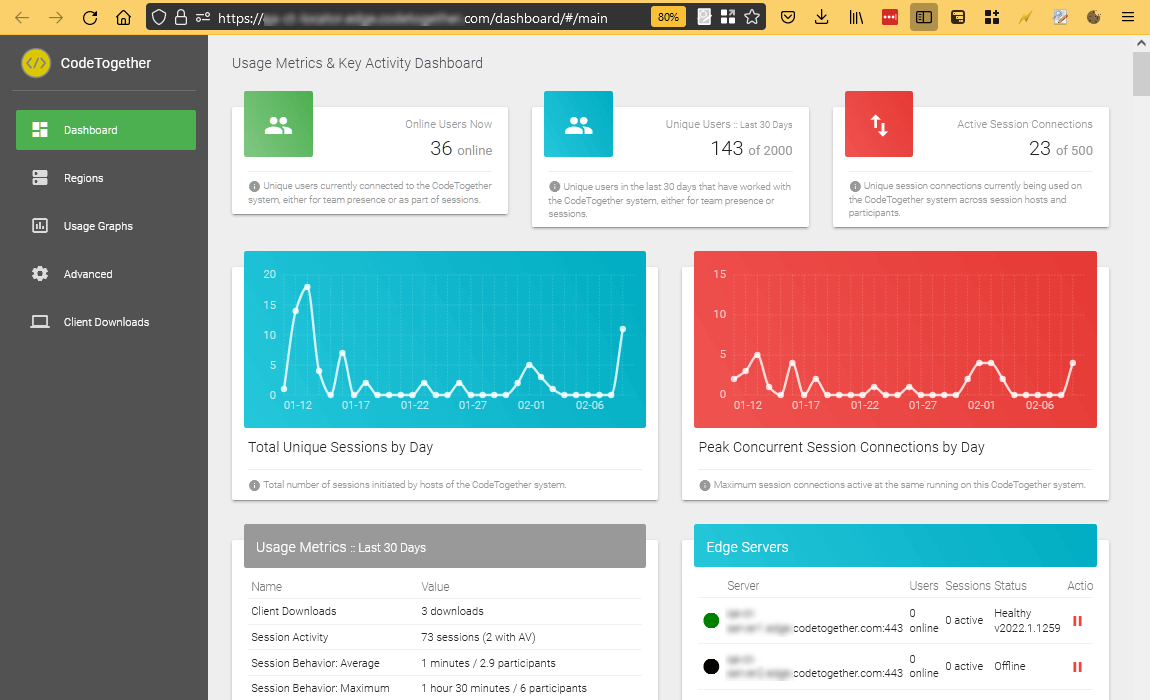Click the Usage Metrics Last 30 Days header
The height and width of the screenshot is (700, 1150).
(445, 546)
